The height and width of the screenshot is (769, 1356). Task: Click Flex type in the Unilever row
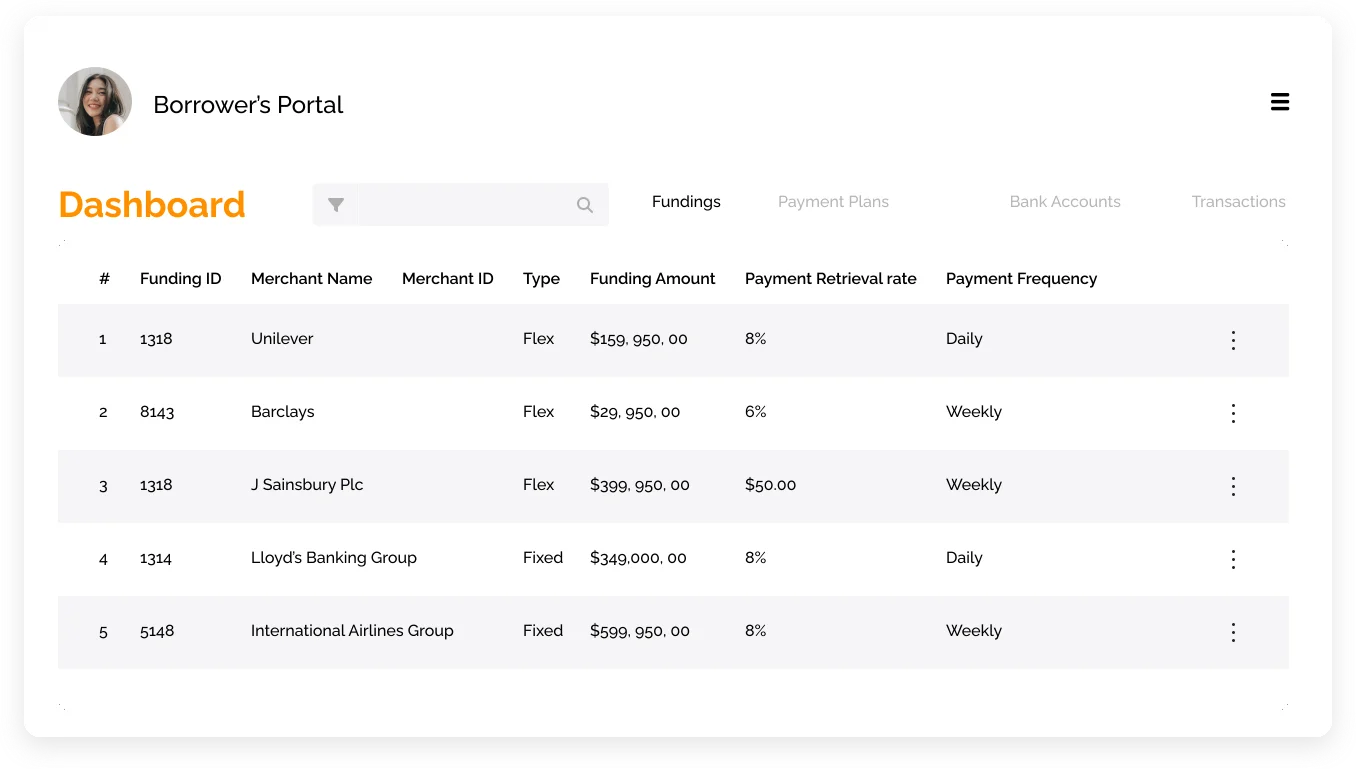coord(538,339)
